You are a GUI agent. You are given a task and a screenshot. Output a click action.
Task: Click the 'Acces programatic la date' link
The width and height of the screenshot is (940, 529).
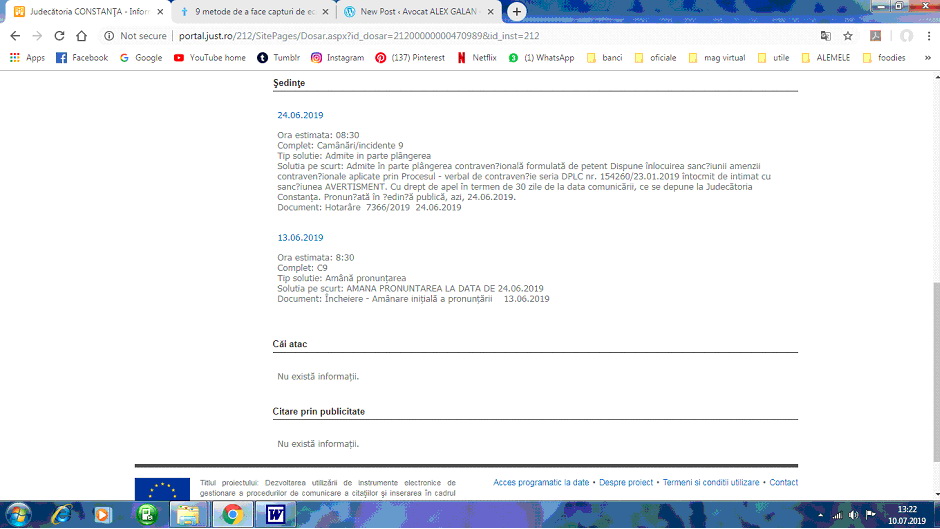click(x=541, y=482)
